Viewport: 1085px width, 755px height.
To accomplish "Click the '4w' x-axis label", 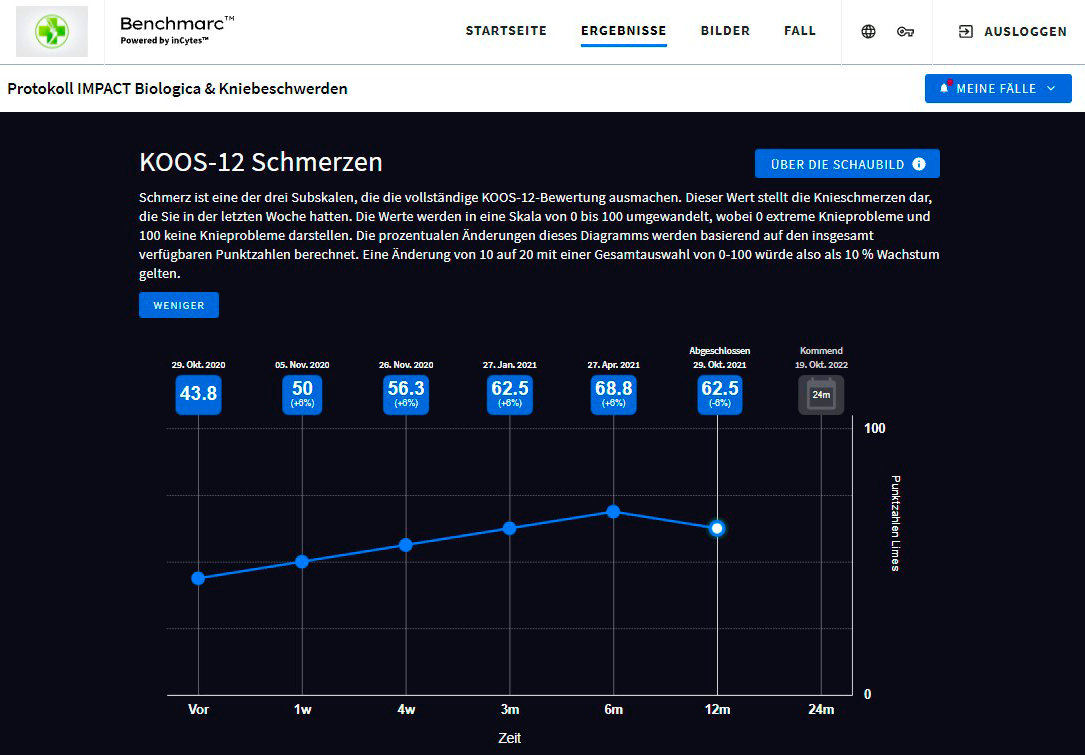I will pos(406,709).
